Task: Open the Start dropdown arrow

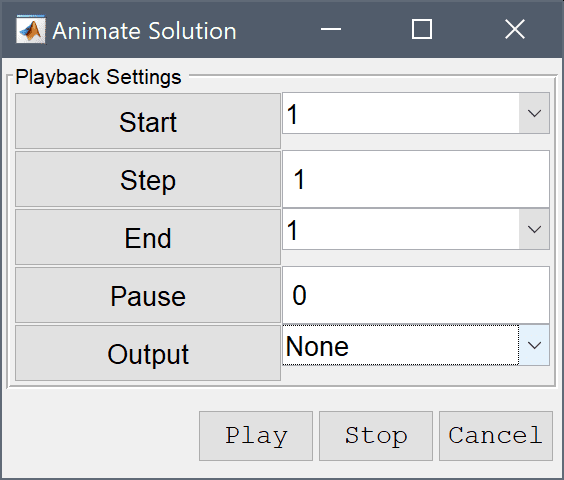Action: click(534, 113)
